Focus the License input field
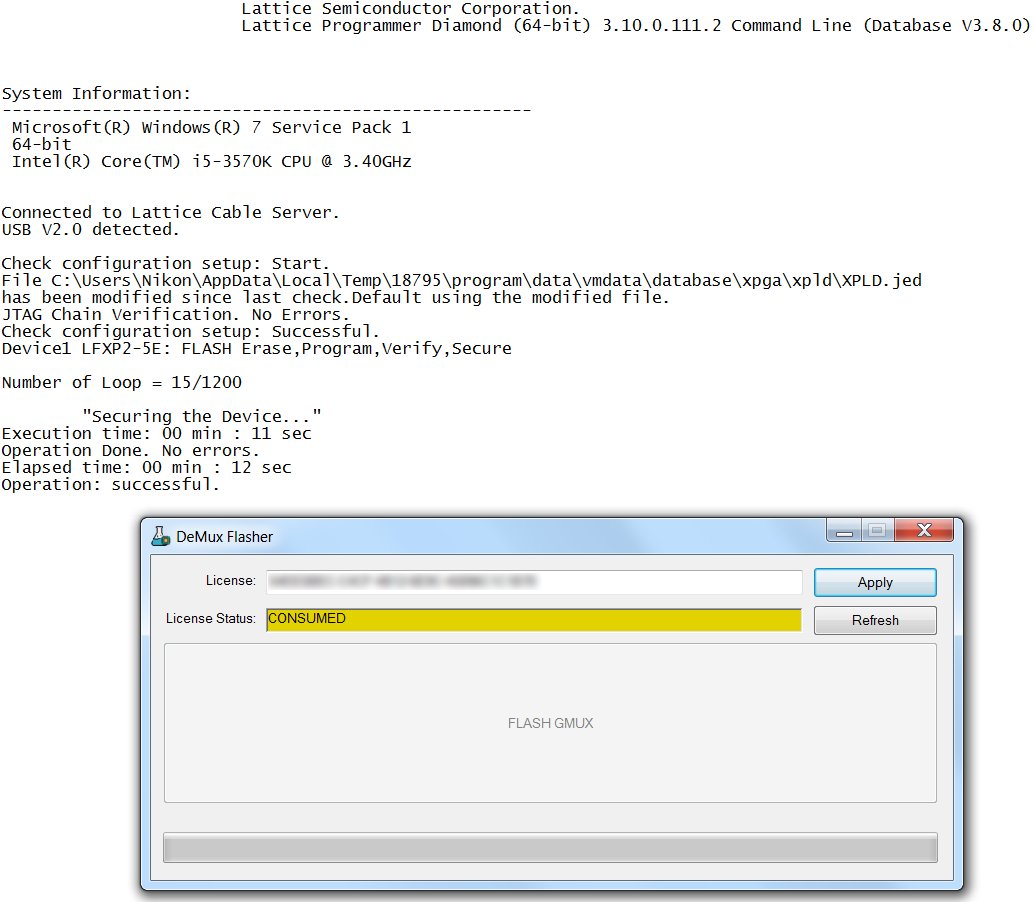This screenshot has height=902, width=1034. [x=534, y=582]
